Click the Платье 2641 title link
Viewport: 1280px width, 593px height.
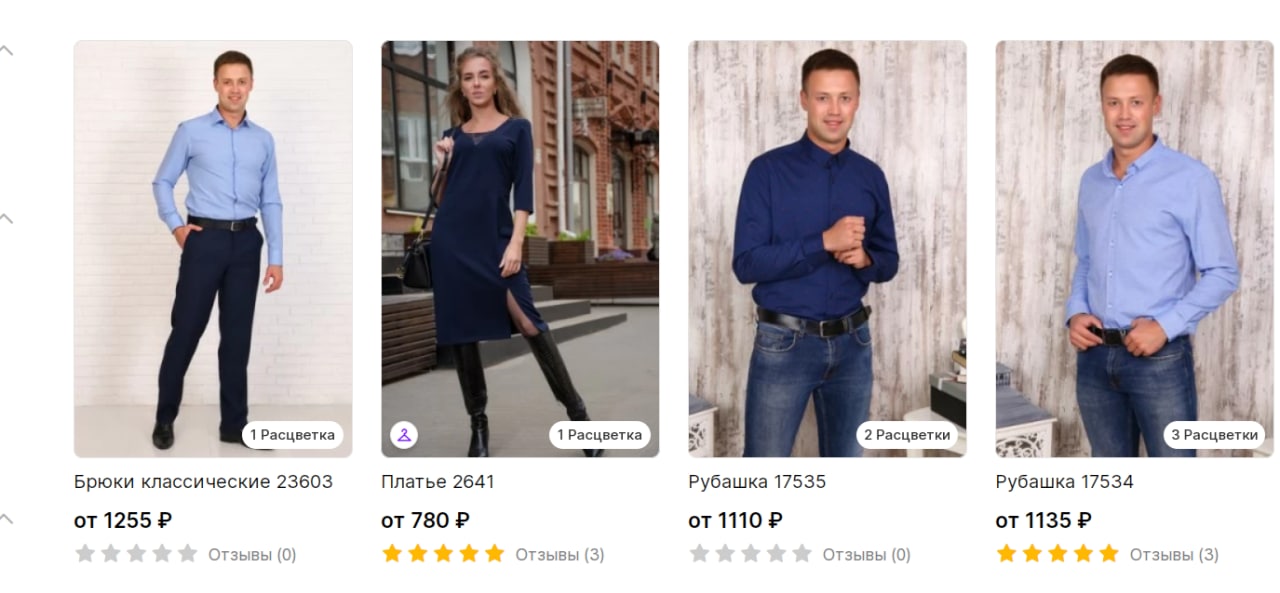[438, 482]
